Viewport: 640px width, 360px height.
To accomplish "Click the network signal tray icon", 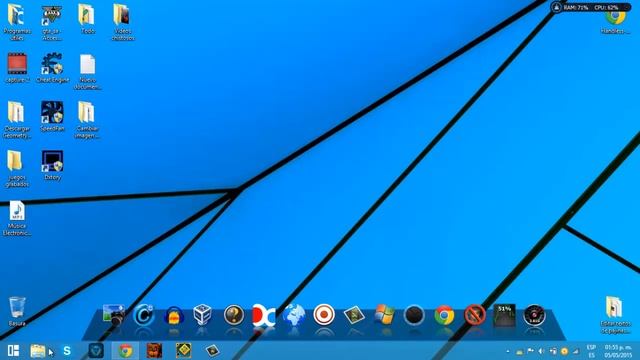I will click(x=576, y=351).
